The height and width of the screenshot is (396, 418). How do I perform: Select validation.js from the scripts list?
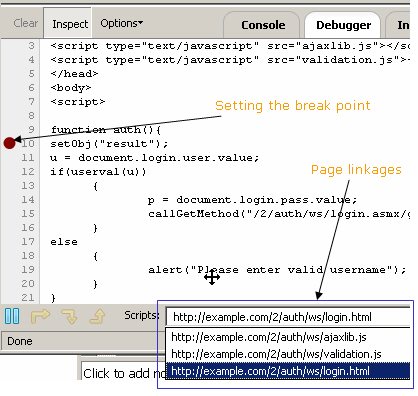click(288, 354)
